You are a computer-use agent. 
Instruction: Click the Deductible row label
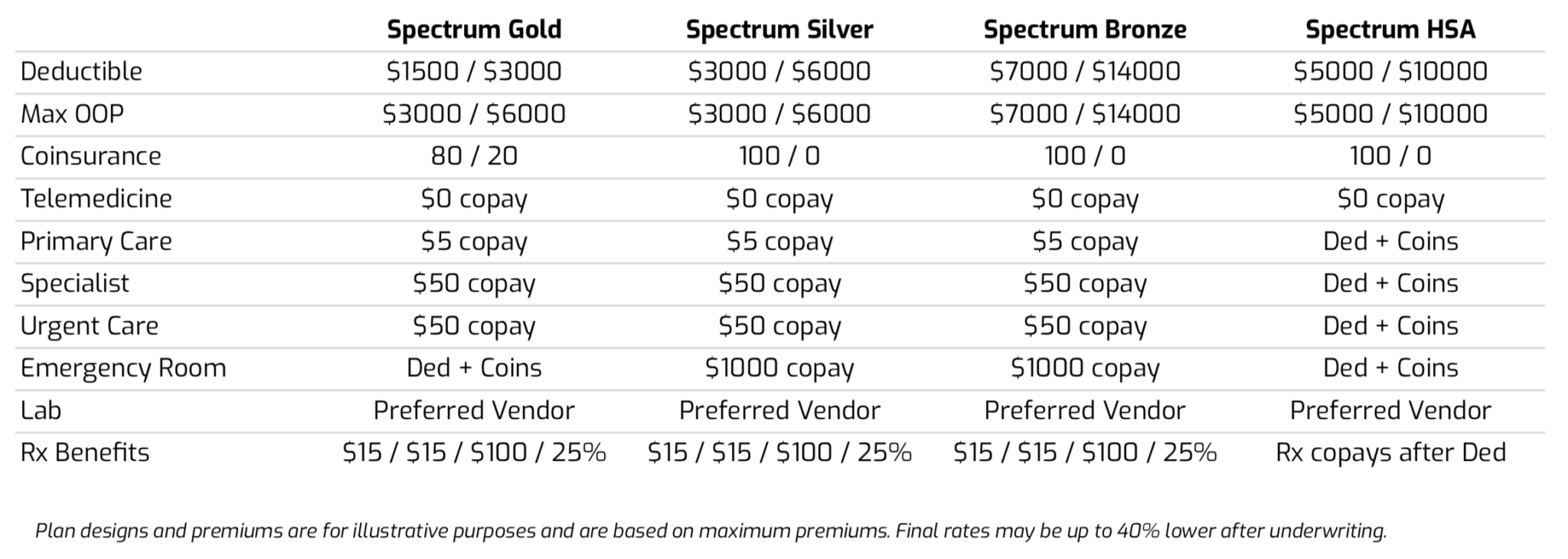[81, 72]
